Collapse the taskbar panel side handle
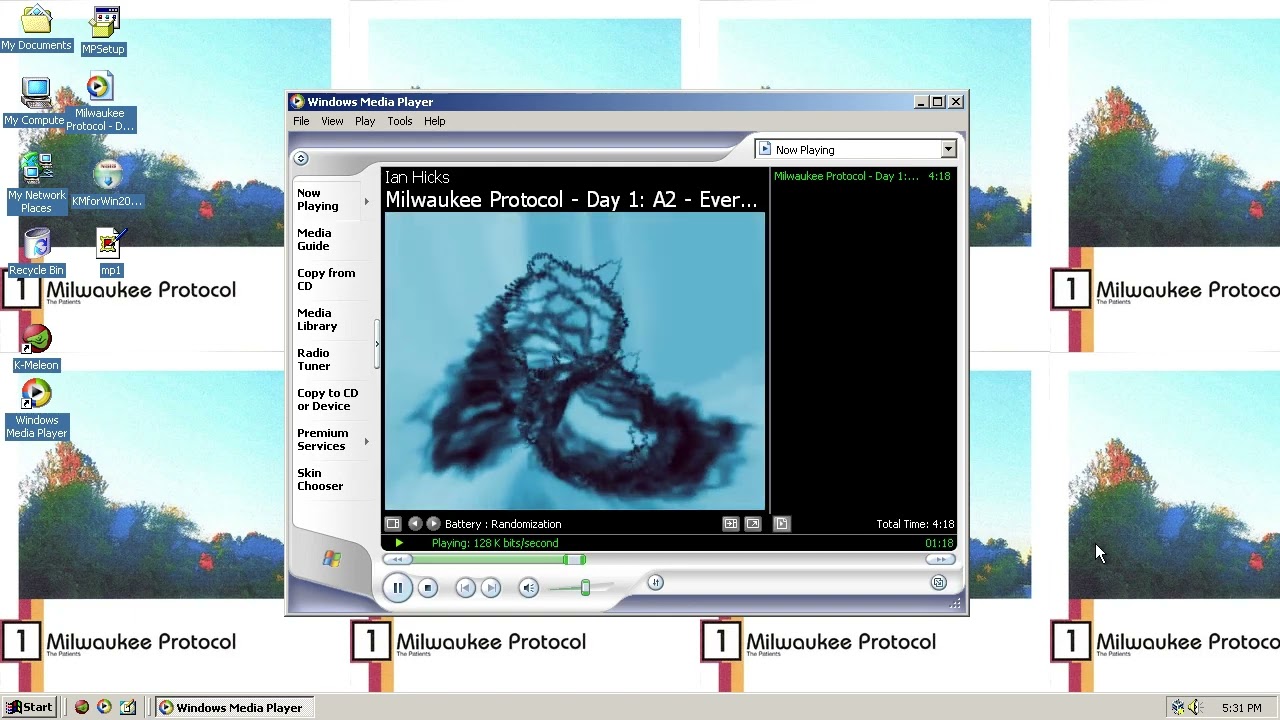The width and height of the screenshot is (1280, 720). click(377, 344)
